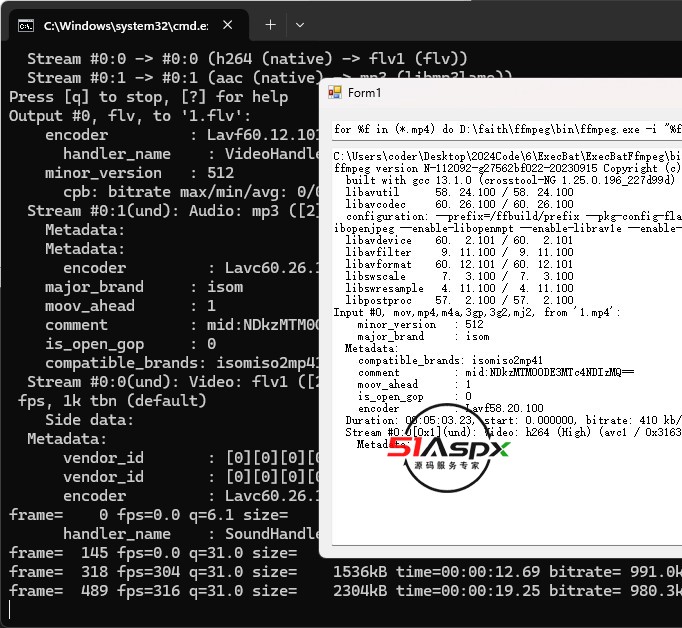The image size is (682, 628).
Task: Click "Input #0, mov,mp4,m4a" line in Form1
Action: pos(477,312)
